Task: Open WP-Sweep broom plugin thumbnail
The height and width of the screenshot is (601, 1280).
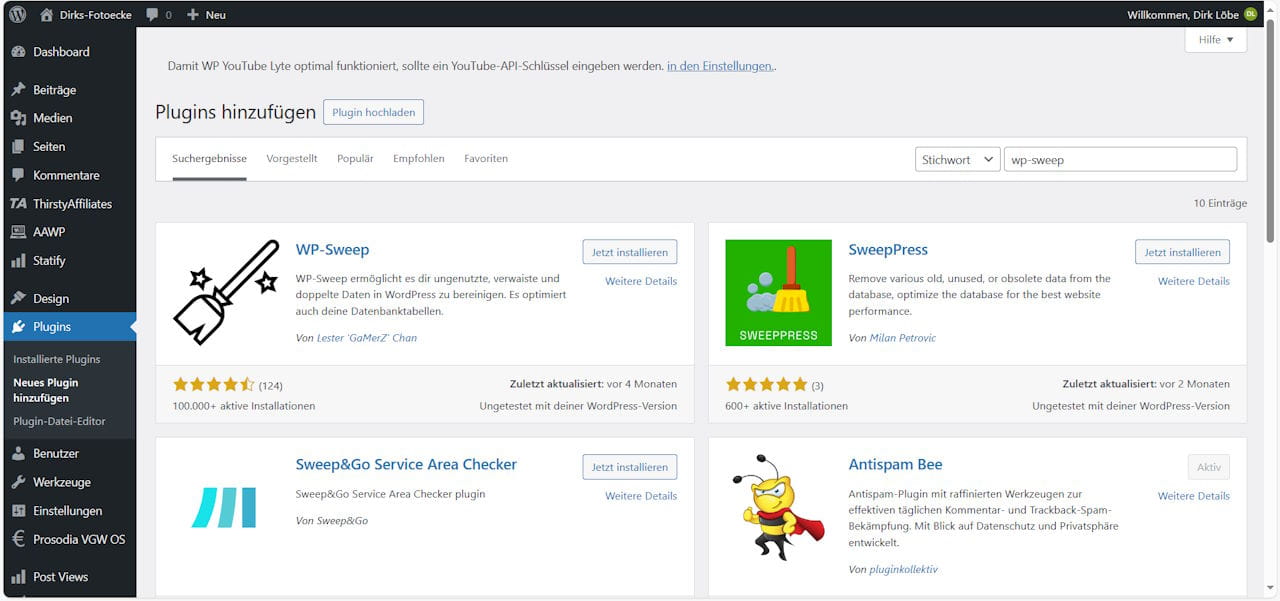Action: [226, 293]
